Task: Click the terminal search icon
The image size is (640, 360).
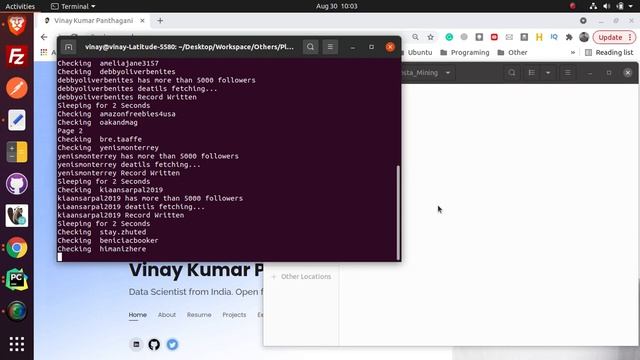Action: 310,47
